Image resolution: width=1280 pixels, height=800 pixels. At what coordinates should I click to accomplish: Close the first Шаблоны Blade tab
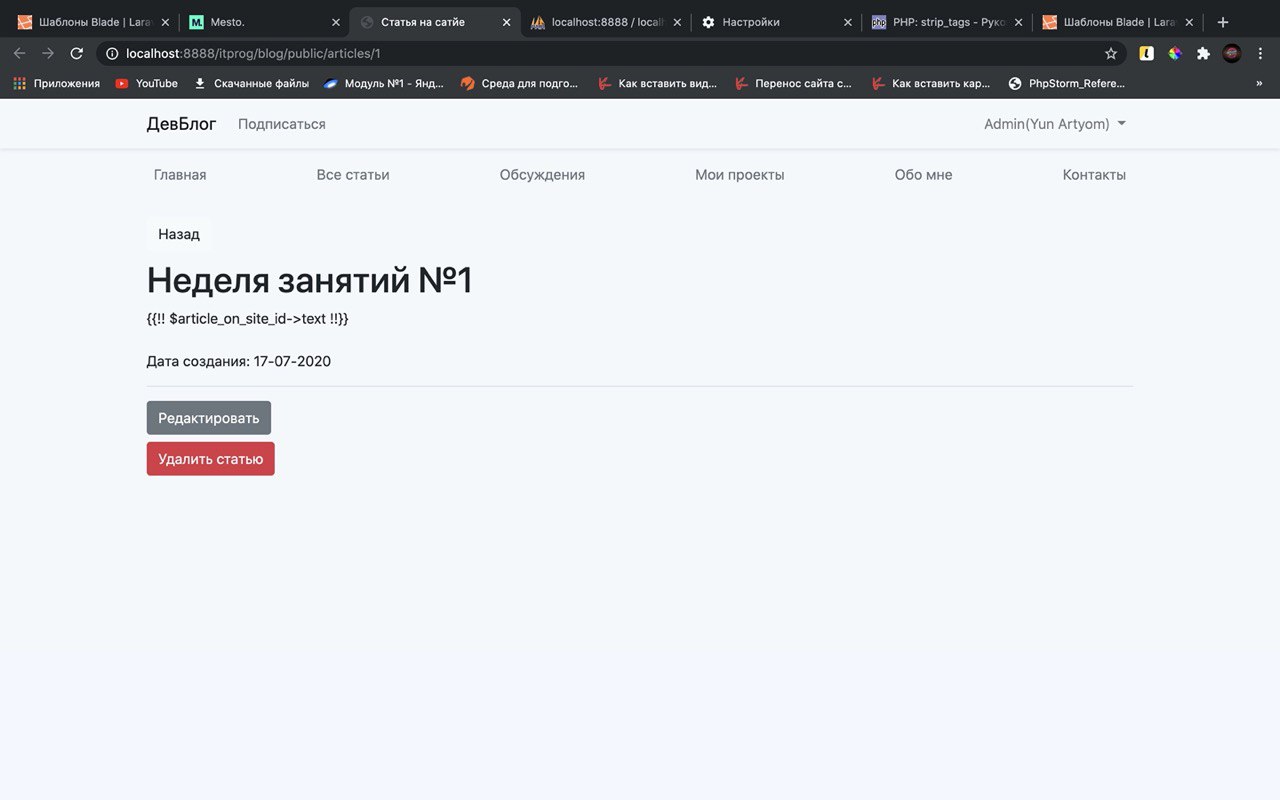165,22
